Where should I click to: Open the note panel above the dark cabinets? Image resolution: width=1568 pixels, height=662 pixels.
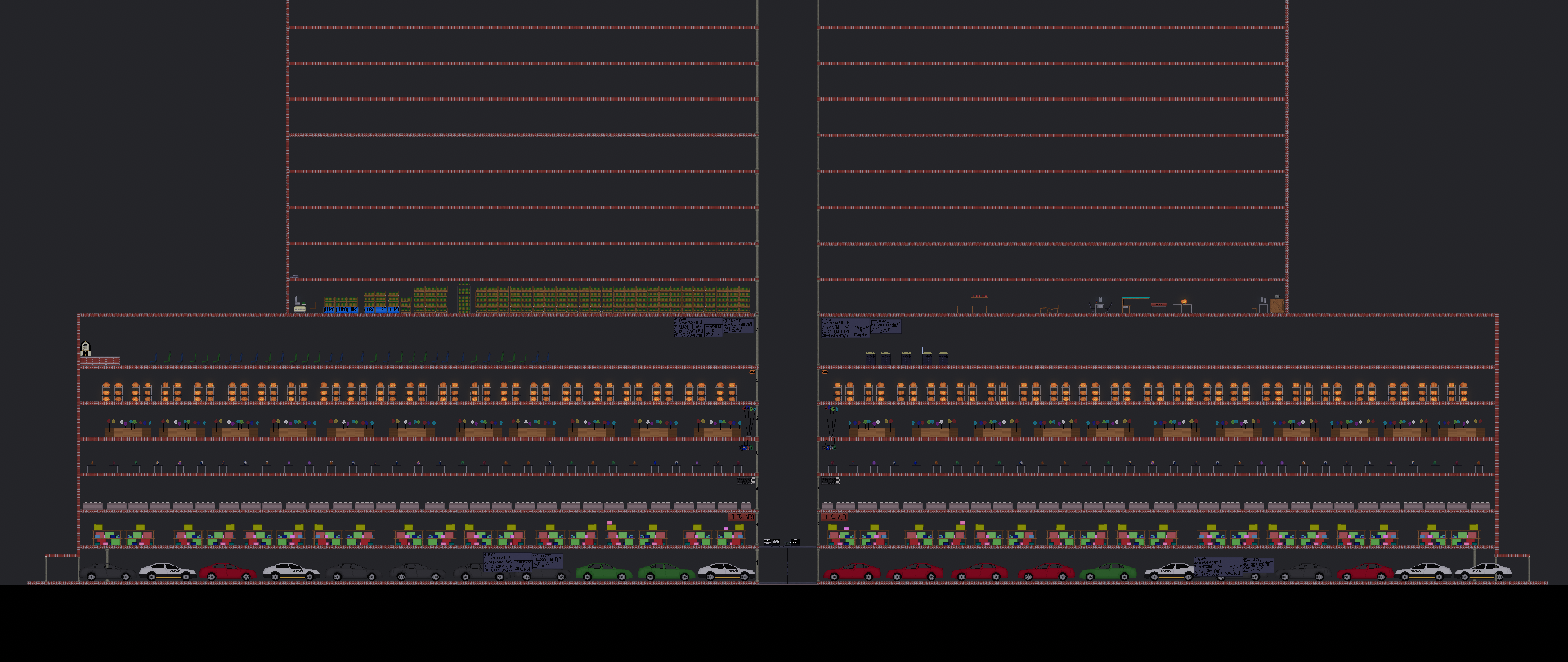(861, 327)
